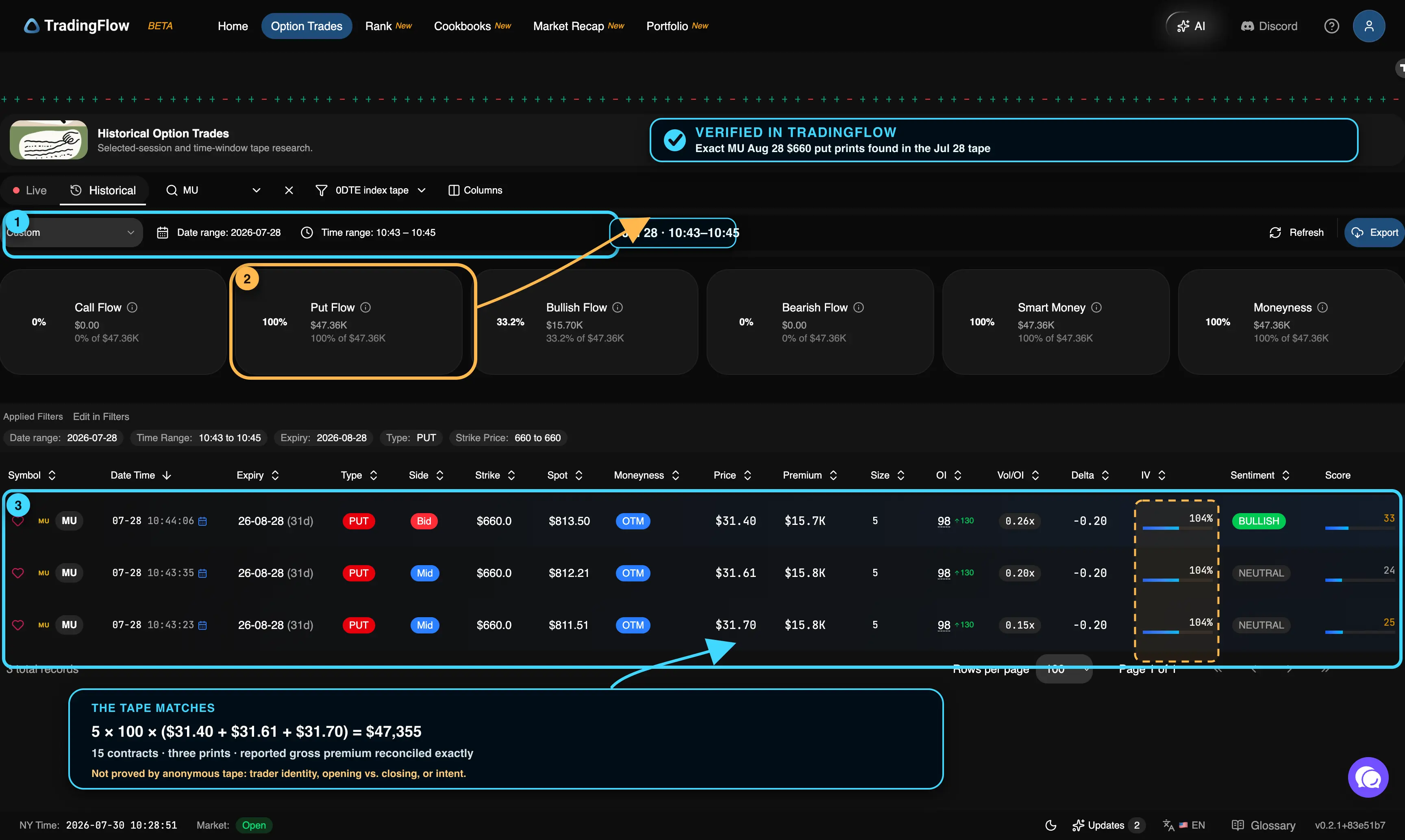Open Cookbooks page
1405x840 pixels.
[472, 26]
